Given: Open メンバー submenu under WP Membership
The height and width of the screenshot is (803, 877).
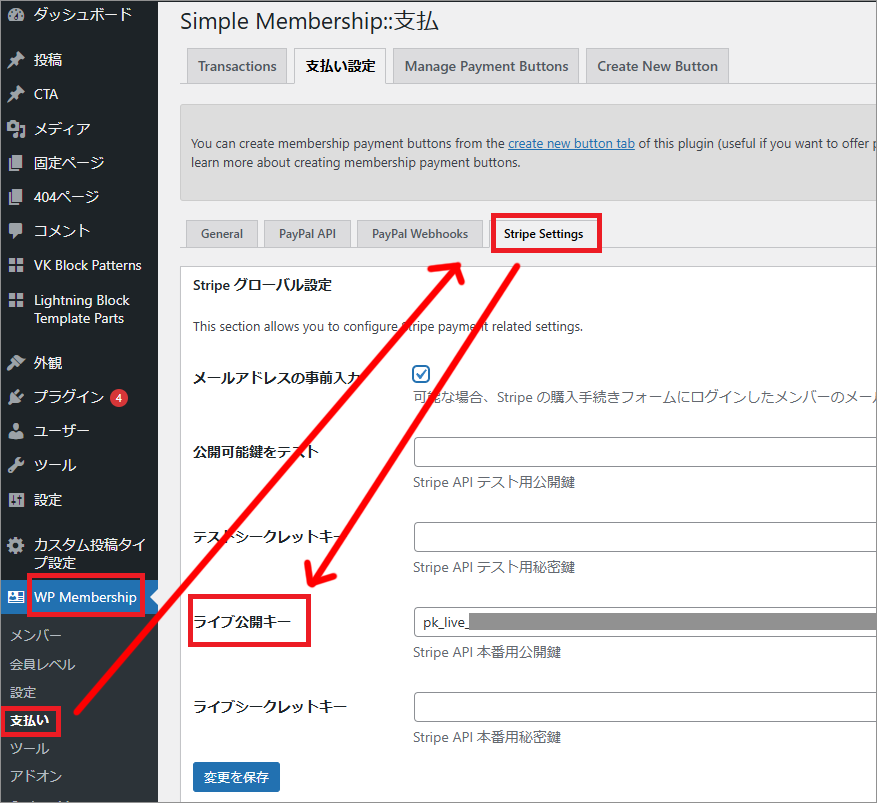Looking at the screenshot, I should pyautogui.click(x=36, y=635).
